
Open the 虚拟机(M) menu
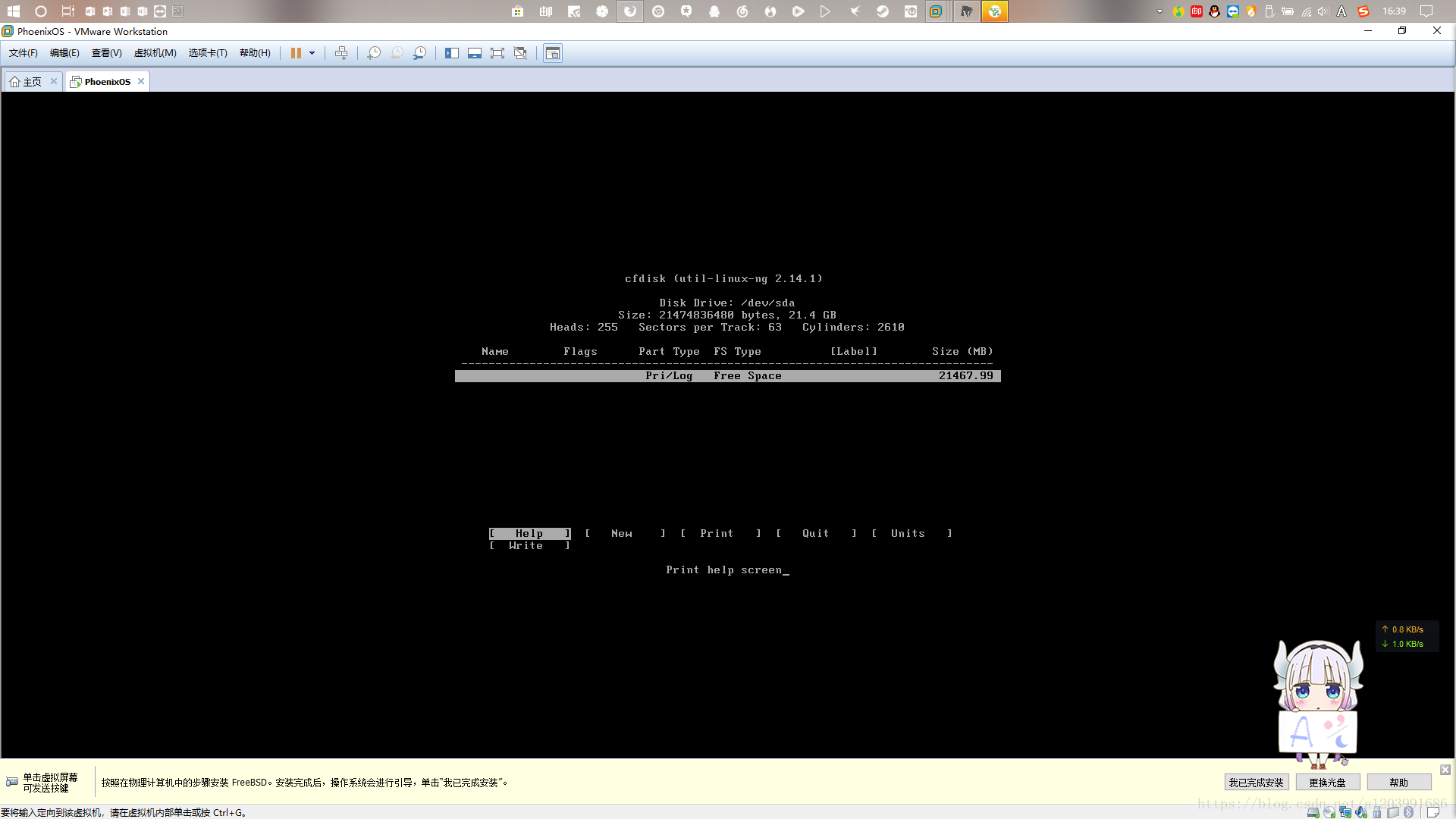(155, 53)
